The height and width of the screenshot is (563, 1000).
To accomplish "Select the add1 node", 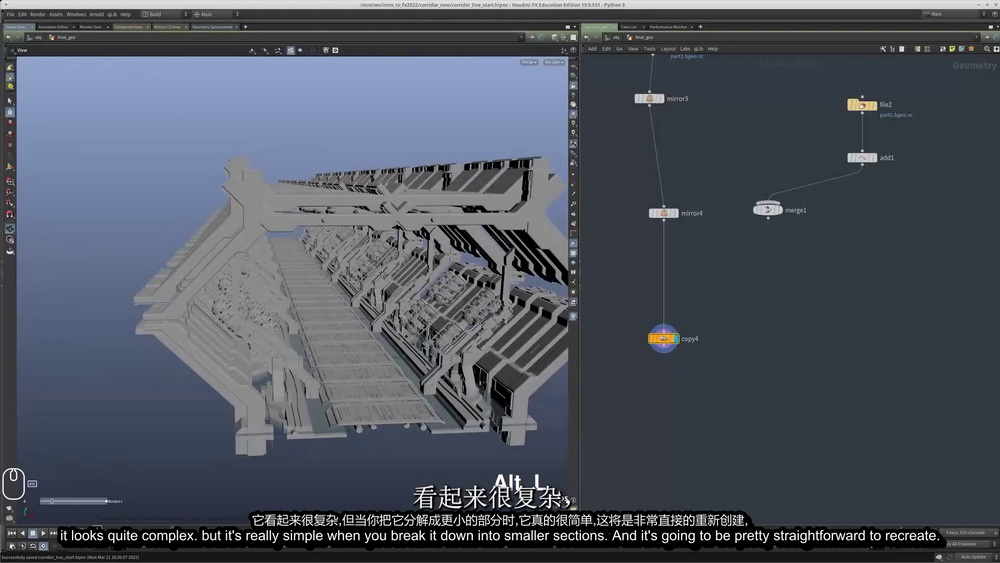I will [x=862, y=157].
